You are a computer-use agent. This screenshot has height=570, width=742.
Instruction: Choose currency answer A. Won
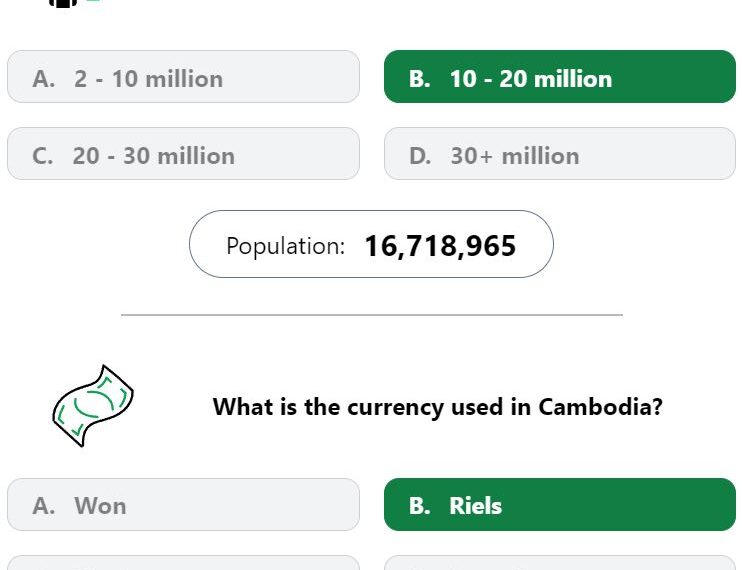(x=183, y=504)
